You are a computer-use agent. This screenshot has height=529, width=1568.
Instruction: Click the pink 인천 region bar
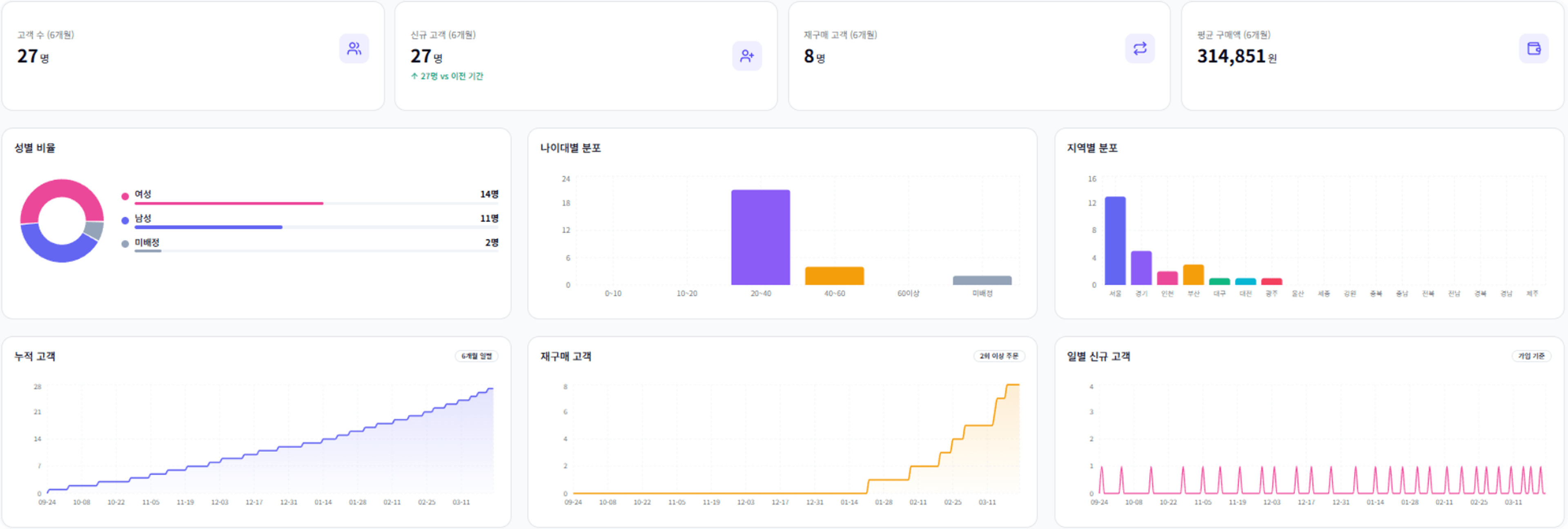[1167, 278]
